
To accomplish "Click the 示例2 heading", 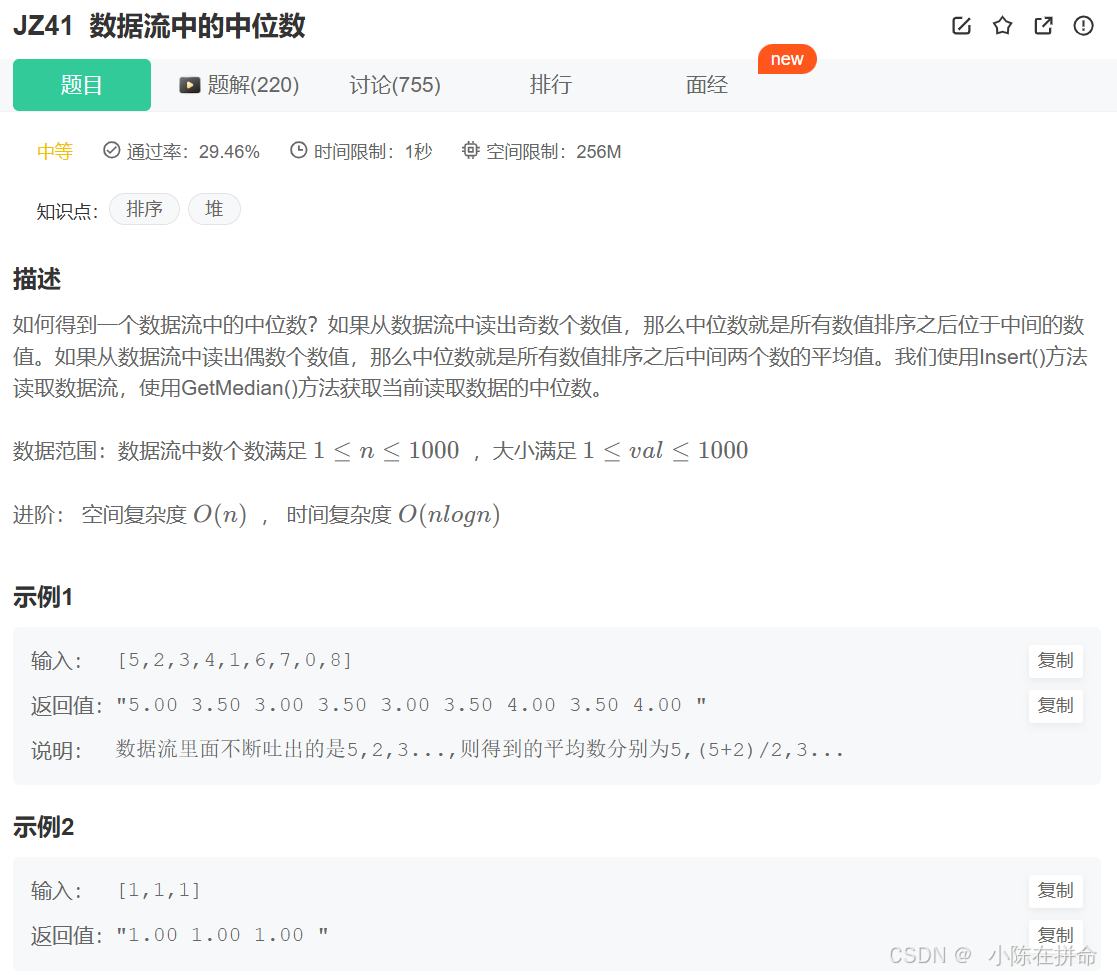I will [43, 828].
